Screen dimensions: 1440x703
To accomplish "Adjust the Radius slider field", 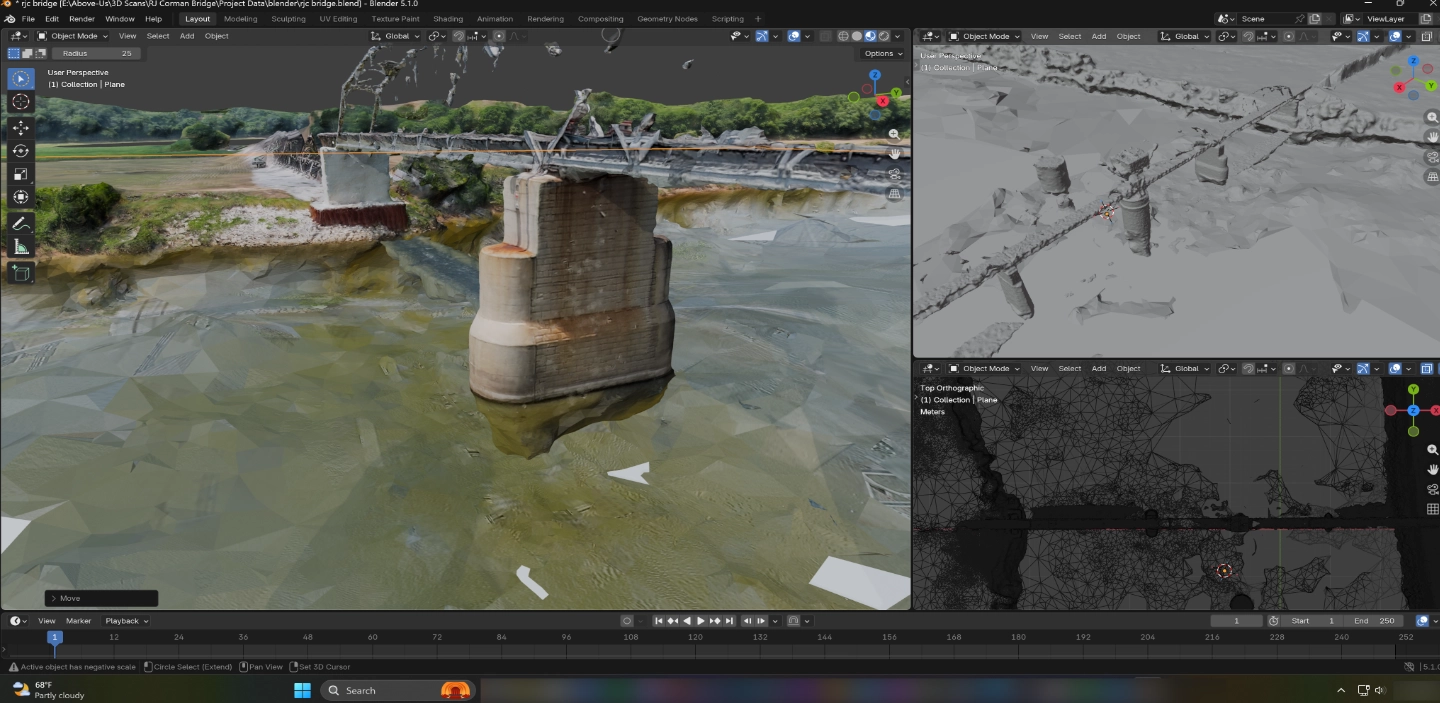I will pos(94,53).
